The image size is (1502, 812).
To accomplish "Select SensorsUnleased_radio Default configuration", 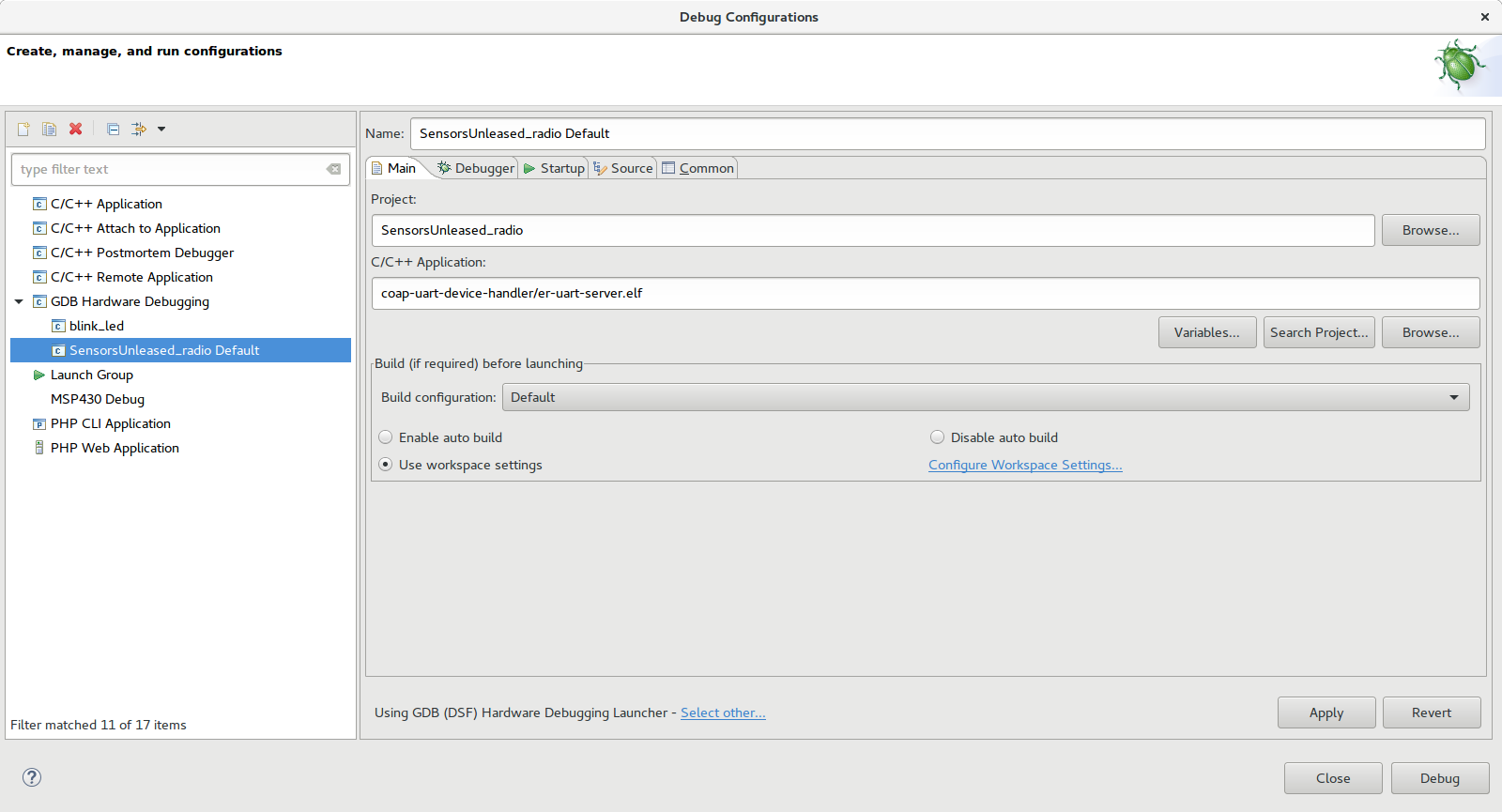I will pos(180,350).
